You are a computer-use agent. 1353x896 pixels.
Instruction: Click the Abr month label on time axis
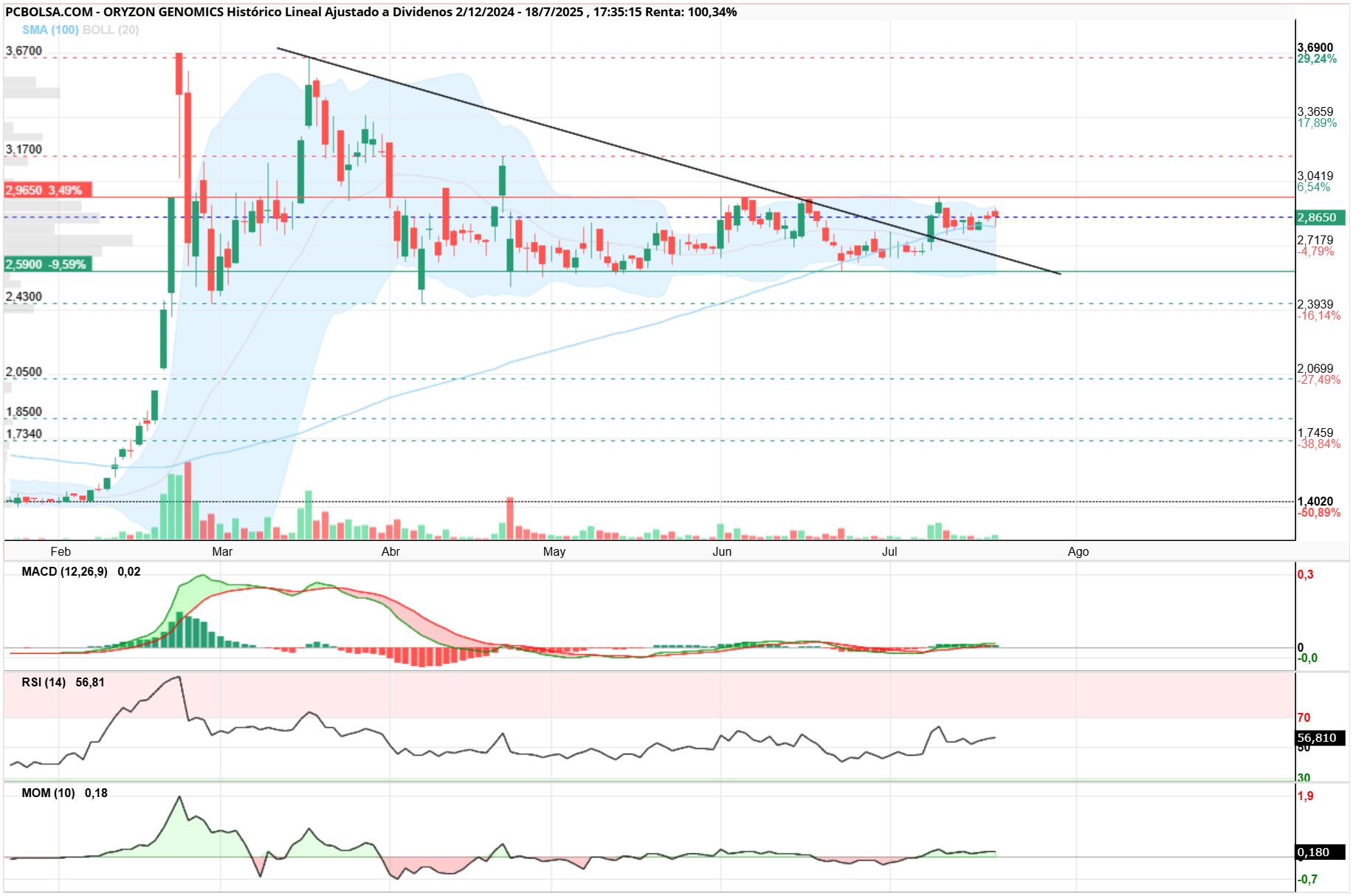pos(390,552)
